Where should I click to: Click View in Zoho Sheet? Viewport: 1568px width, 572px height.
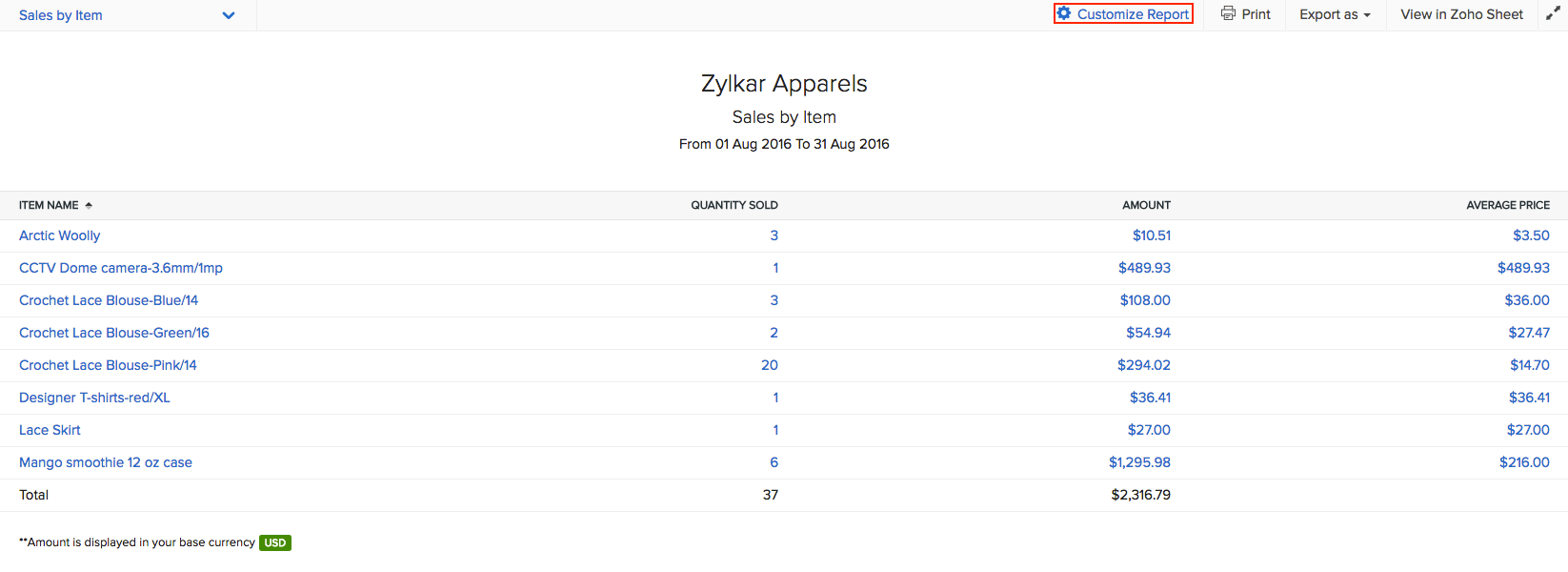(x=1461, y=14)
